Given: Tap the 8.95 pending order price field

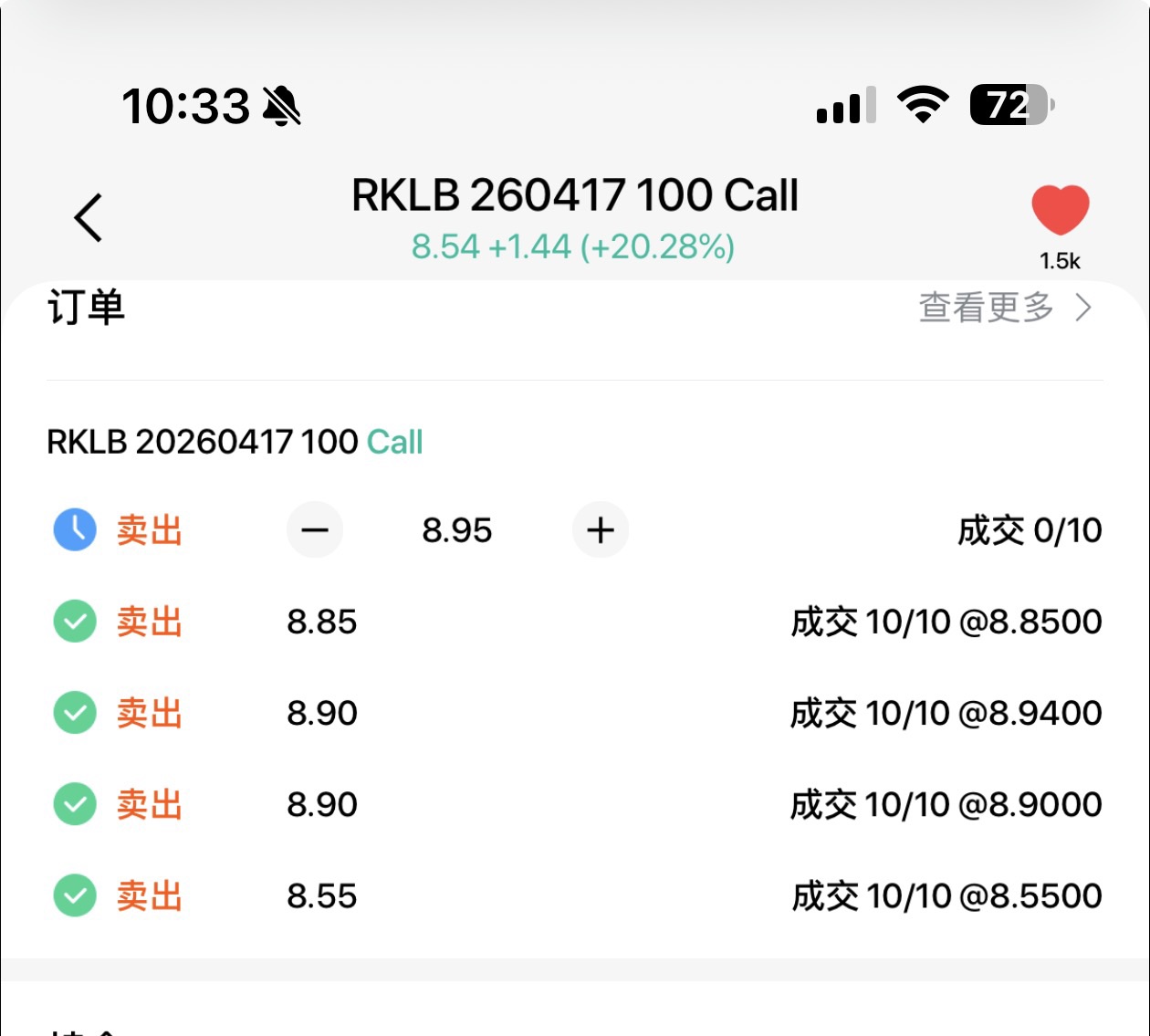Looking at the screenshot, I should (x=457, y=530).
